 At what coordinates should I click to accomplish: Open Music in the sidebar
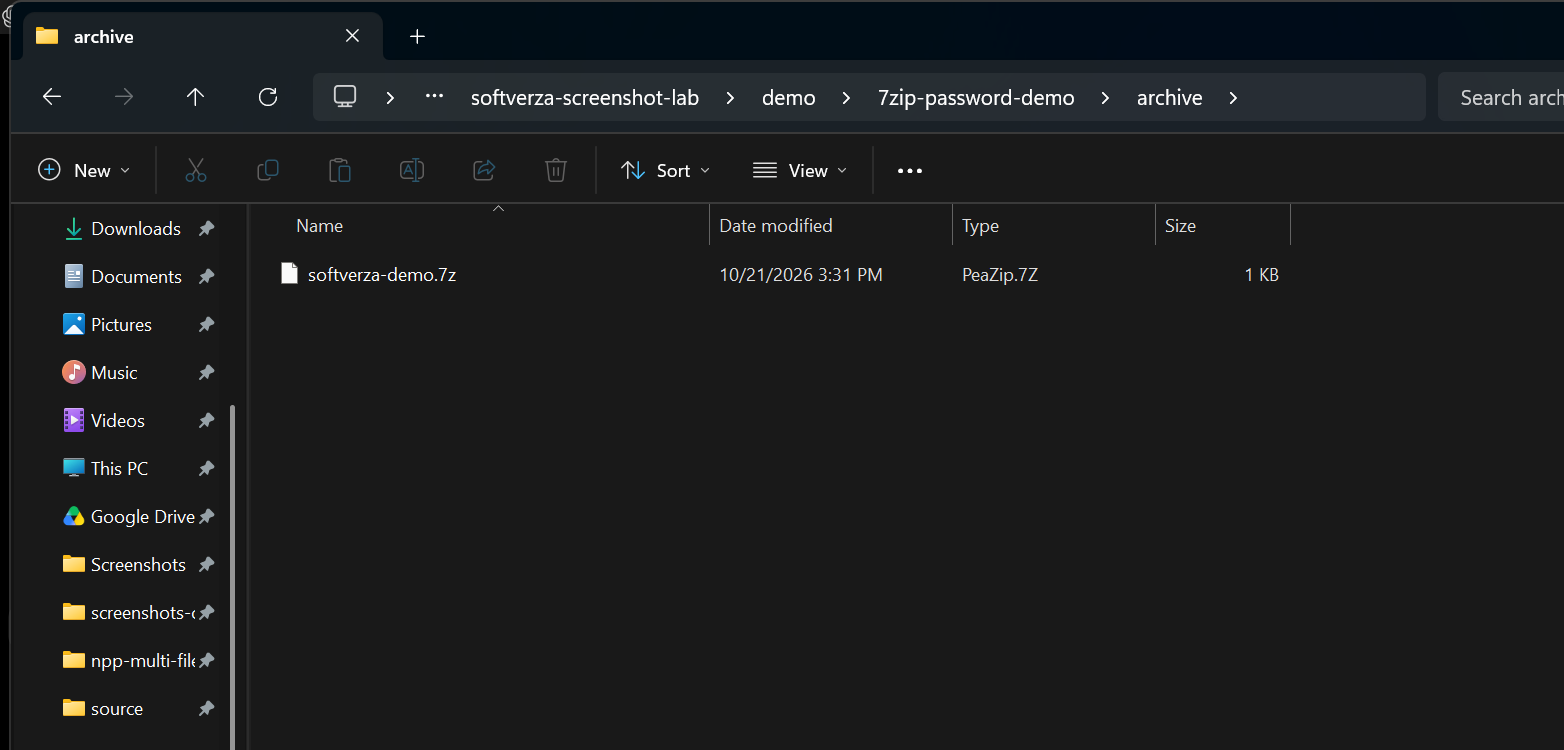tap(114, 373)
